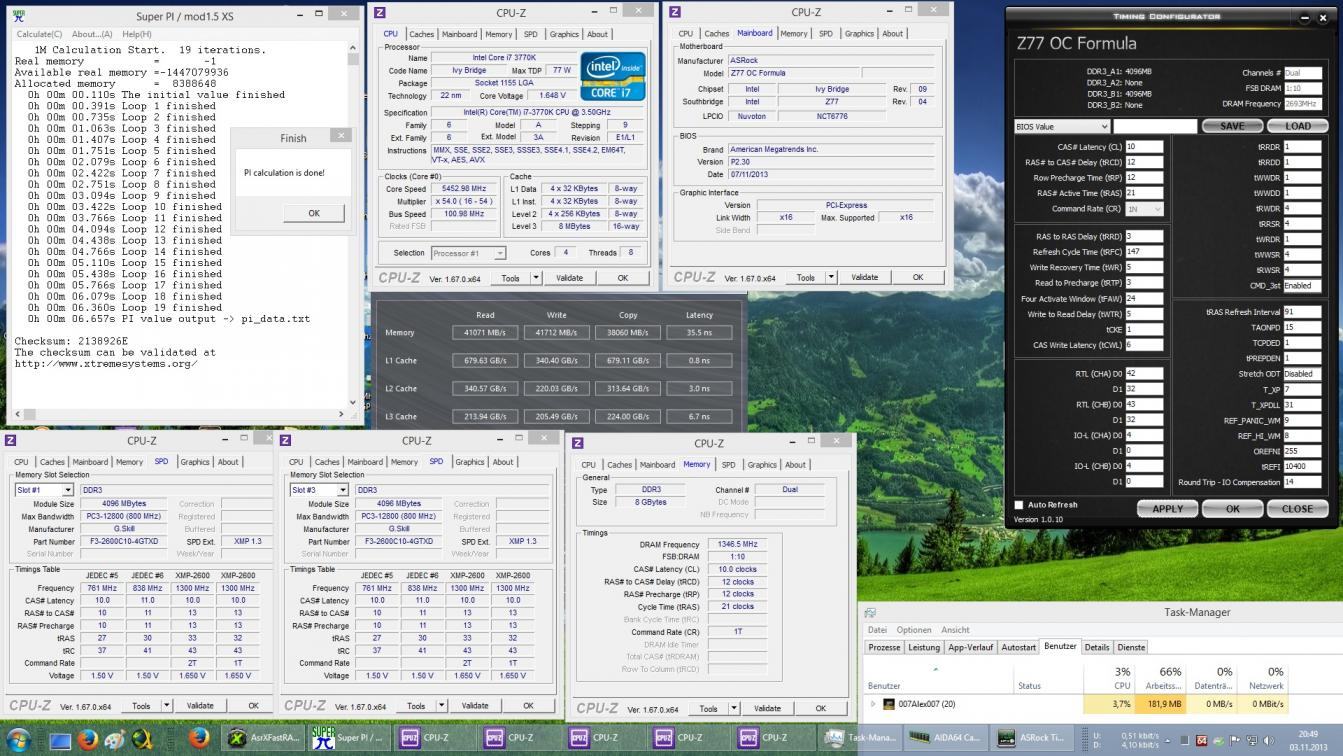Screen dimensions: 1343x756
Task: Click the AIDA64 Memory Read value 41071 MB/s
Action: coord(484,332)
